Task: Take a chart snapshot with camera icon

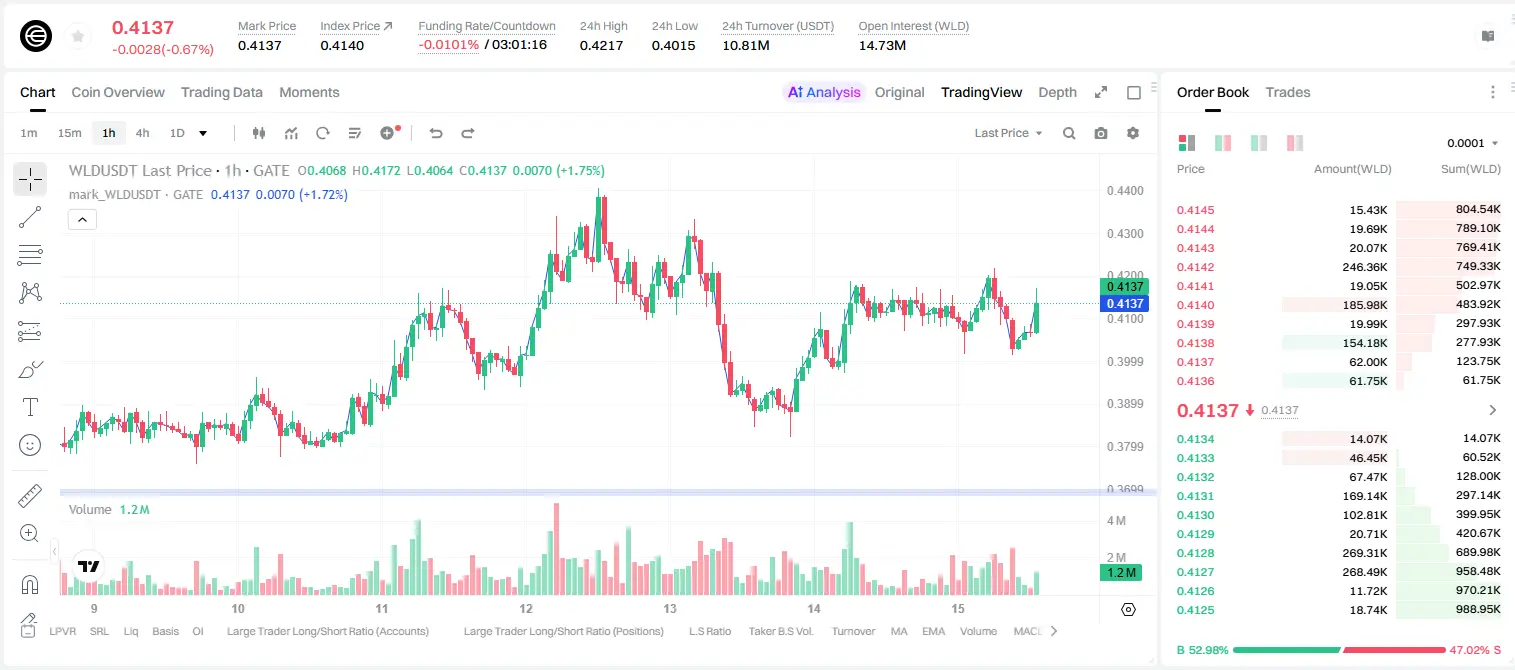Action: click(x=1101, y=133)
